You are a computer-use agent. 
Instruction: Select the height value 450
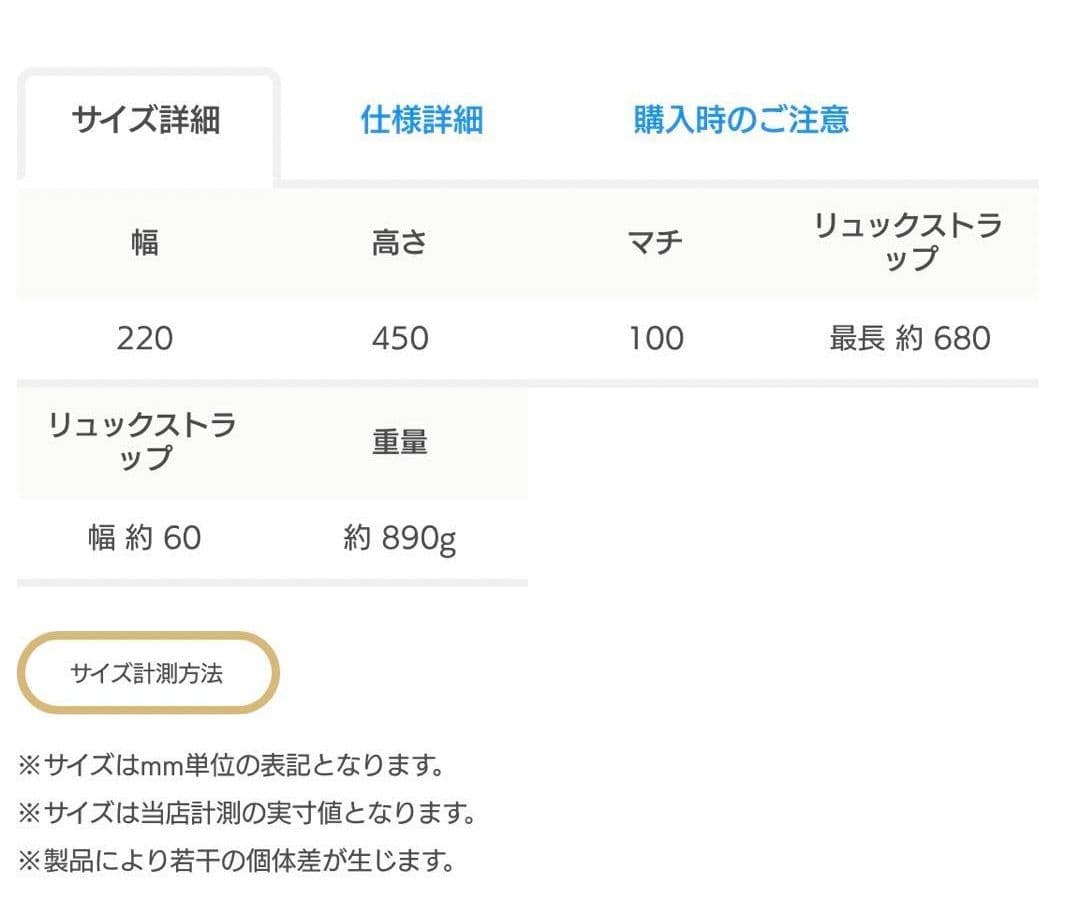click(x=398, y=339)
